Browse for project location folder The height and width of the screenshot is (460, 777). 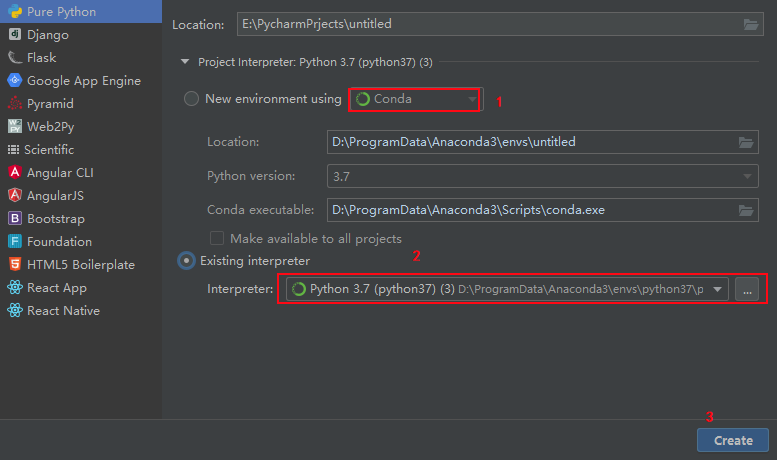click(x=751, y=24)
